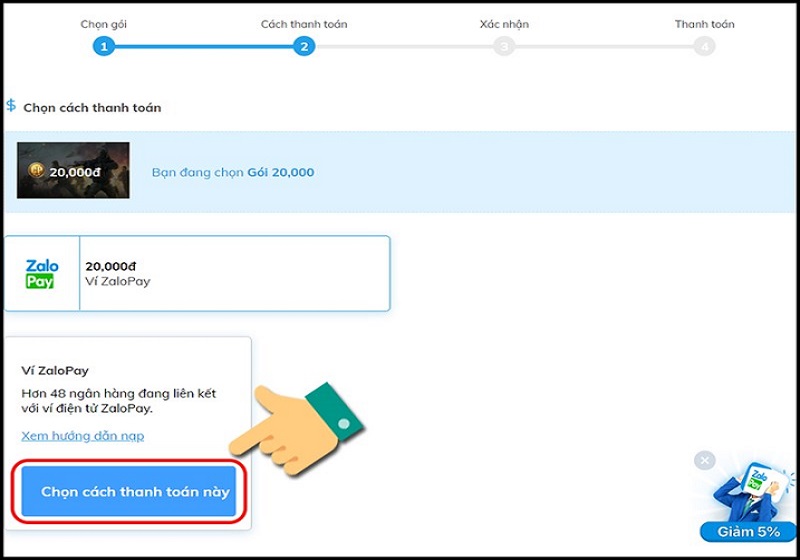Click the step 1 circle for Chọn gói
The height and width of the screenshot is (560, 800).
click(x=104, y=47)
